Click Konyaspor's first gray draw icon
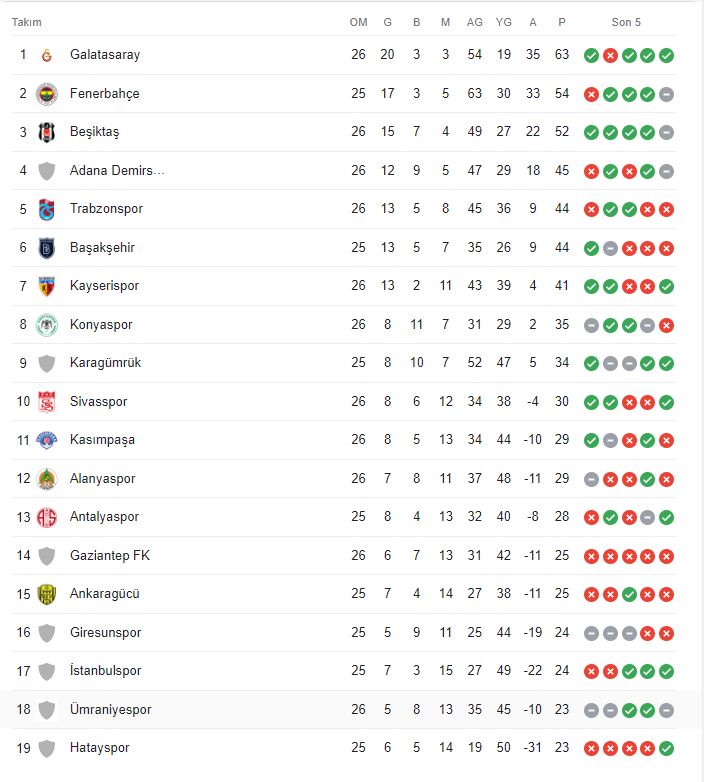This screenshot has height=782, width=704. coord(591,325)
